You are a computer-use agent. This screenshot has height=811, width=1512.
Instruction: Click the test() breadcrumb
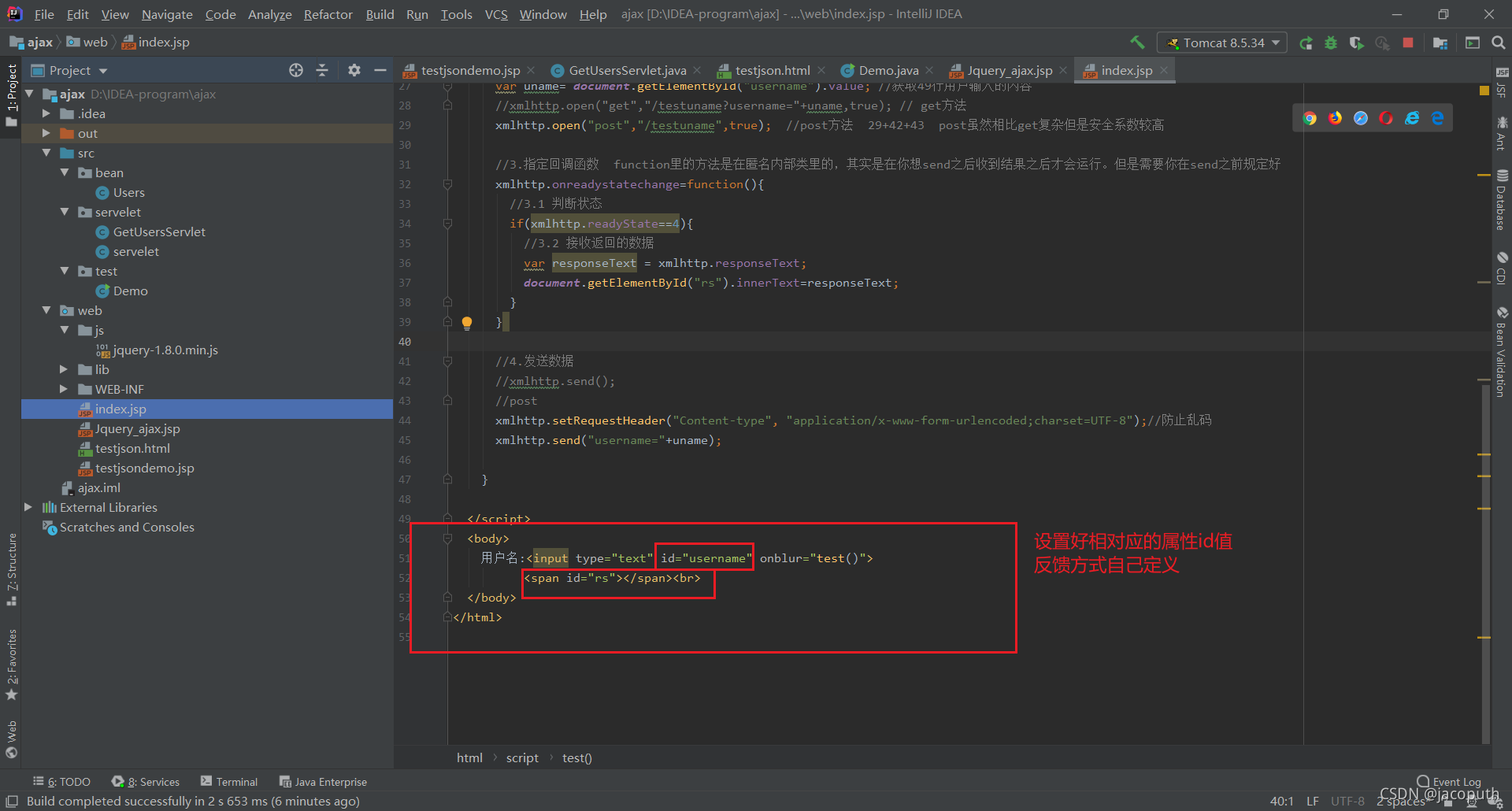[577, 757]
